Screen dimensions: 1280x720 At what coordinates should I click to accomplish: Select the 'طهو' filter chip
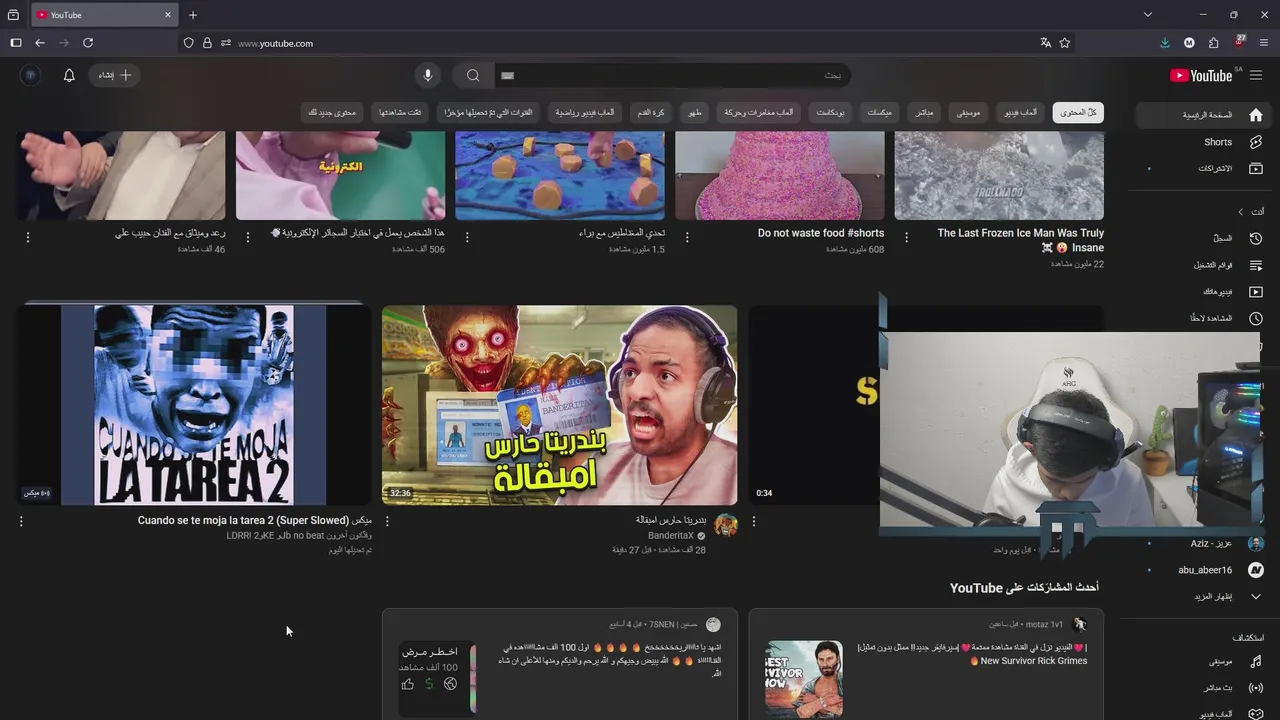click(x=694, y=113)
